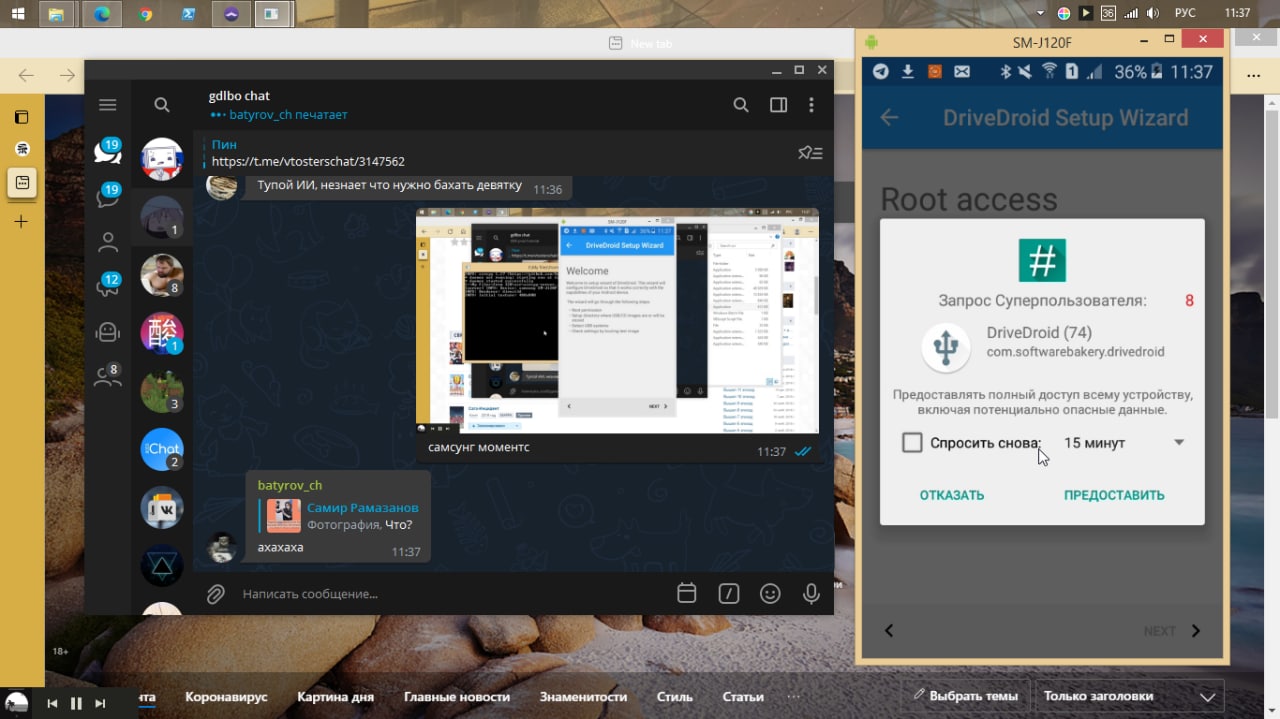Open Windows Start menu
Image resolution: width=1280 pixels, height=719 pixels.
[x=18, y=13]
